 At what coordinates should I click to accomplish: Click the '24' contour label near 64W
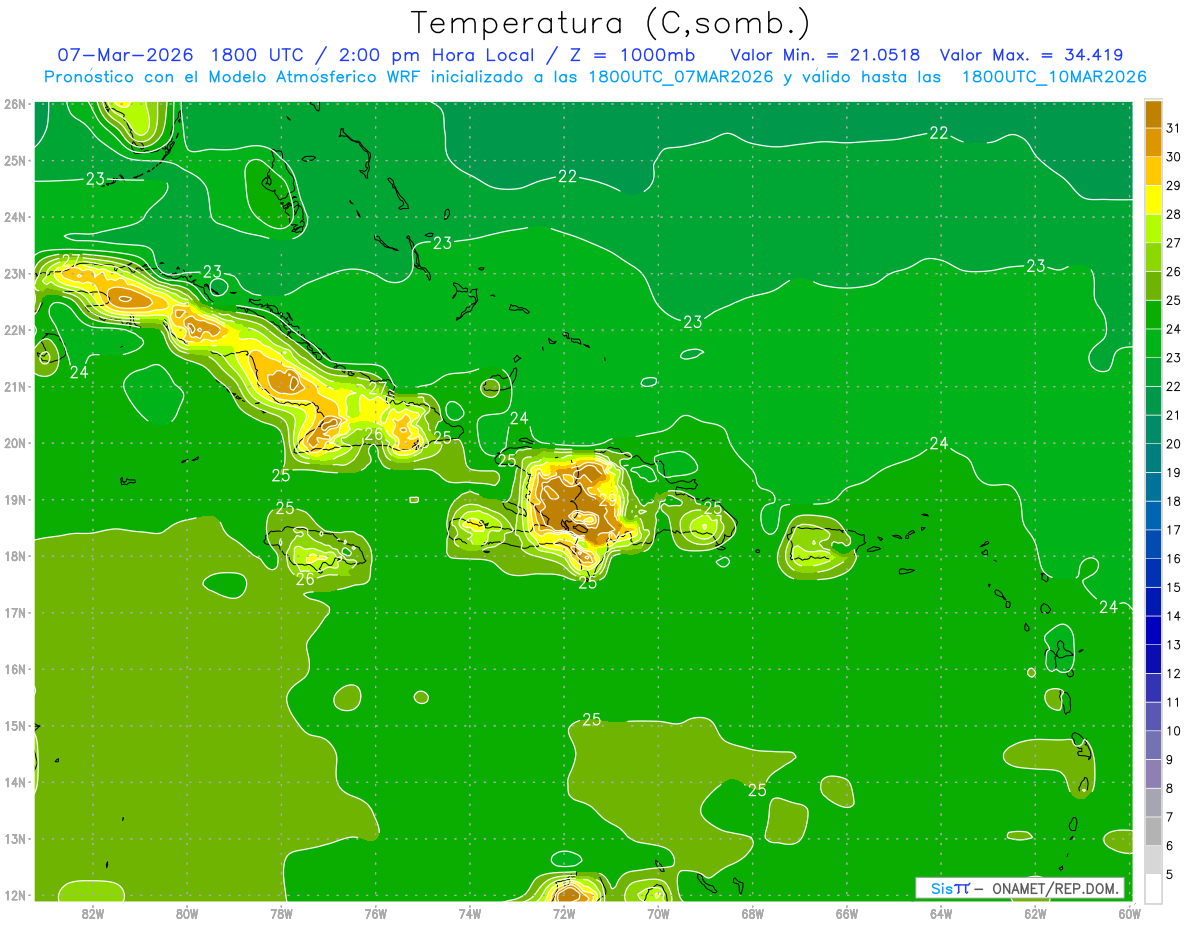point(938,443)
